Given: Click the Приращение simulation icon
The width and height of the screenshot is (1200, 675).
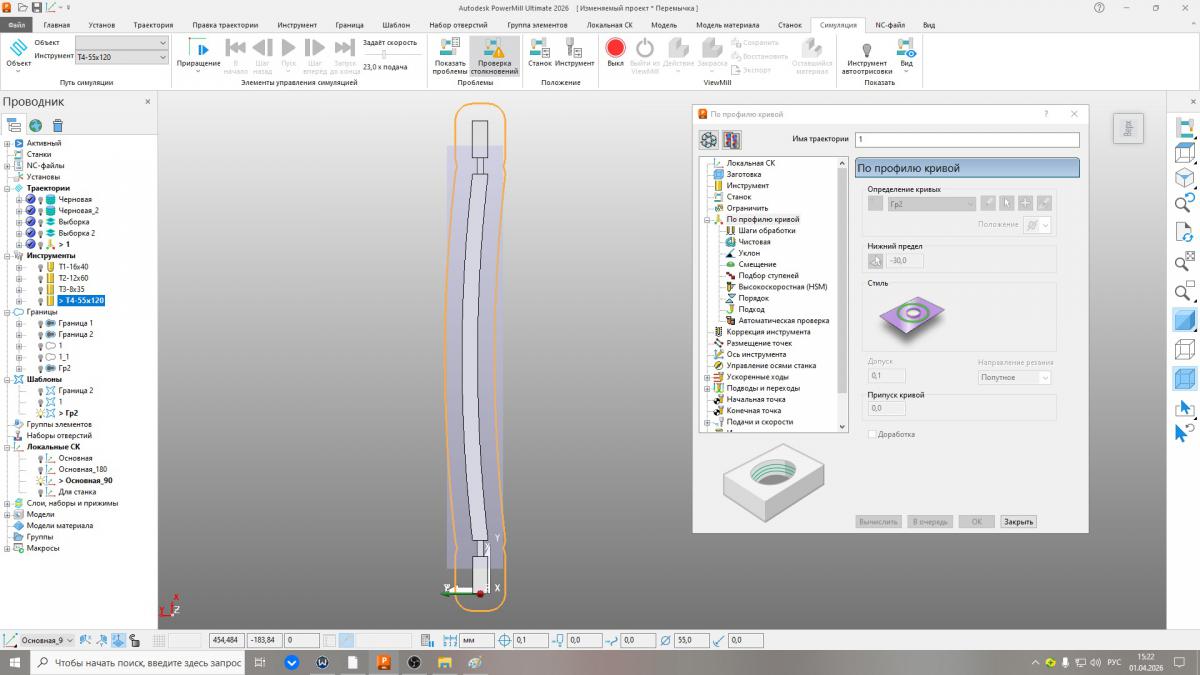Looking at the screenshot, I should pos(198,50).
